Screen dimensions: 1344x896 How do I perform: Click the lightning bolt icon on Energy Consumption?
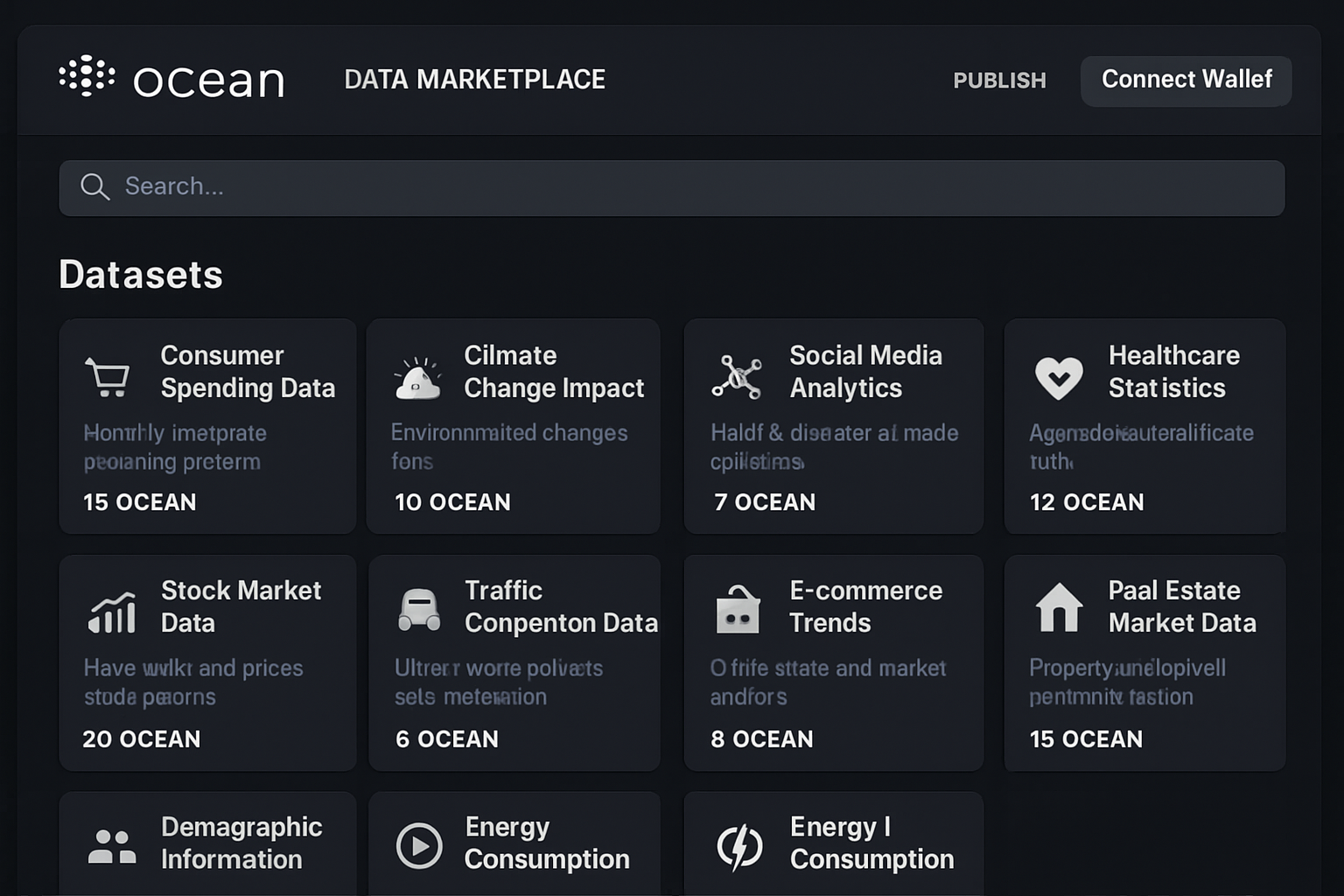pyautogui.click(x=738, y=845)
